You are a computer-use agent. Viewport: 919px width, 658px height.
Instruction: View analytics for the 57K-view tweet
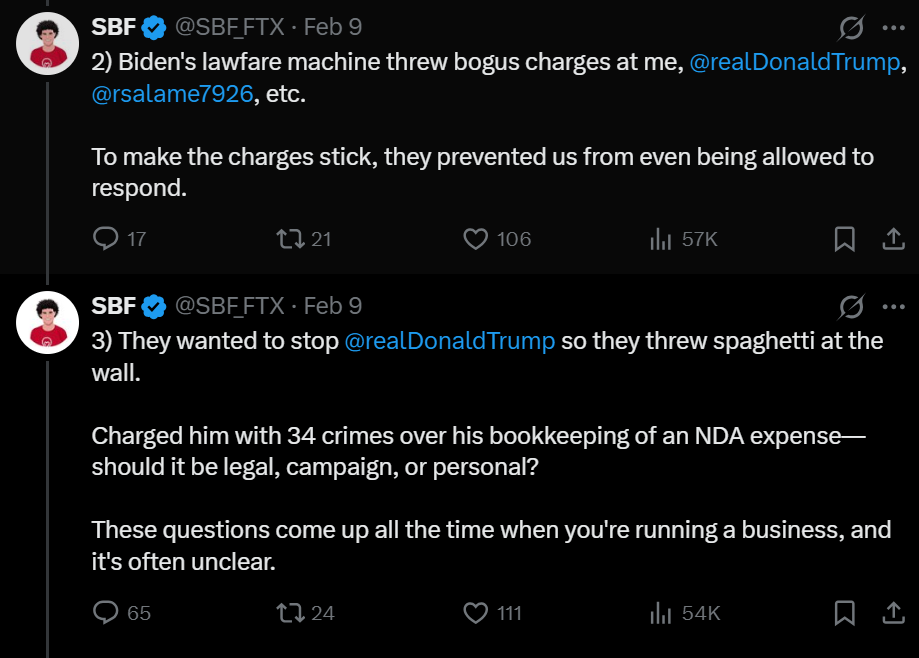tap(660, 239)
